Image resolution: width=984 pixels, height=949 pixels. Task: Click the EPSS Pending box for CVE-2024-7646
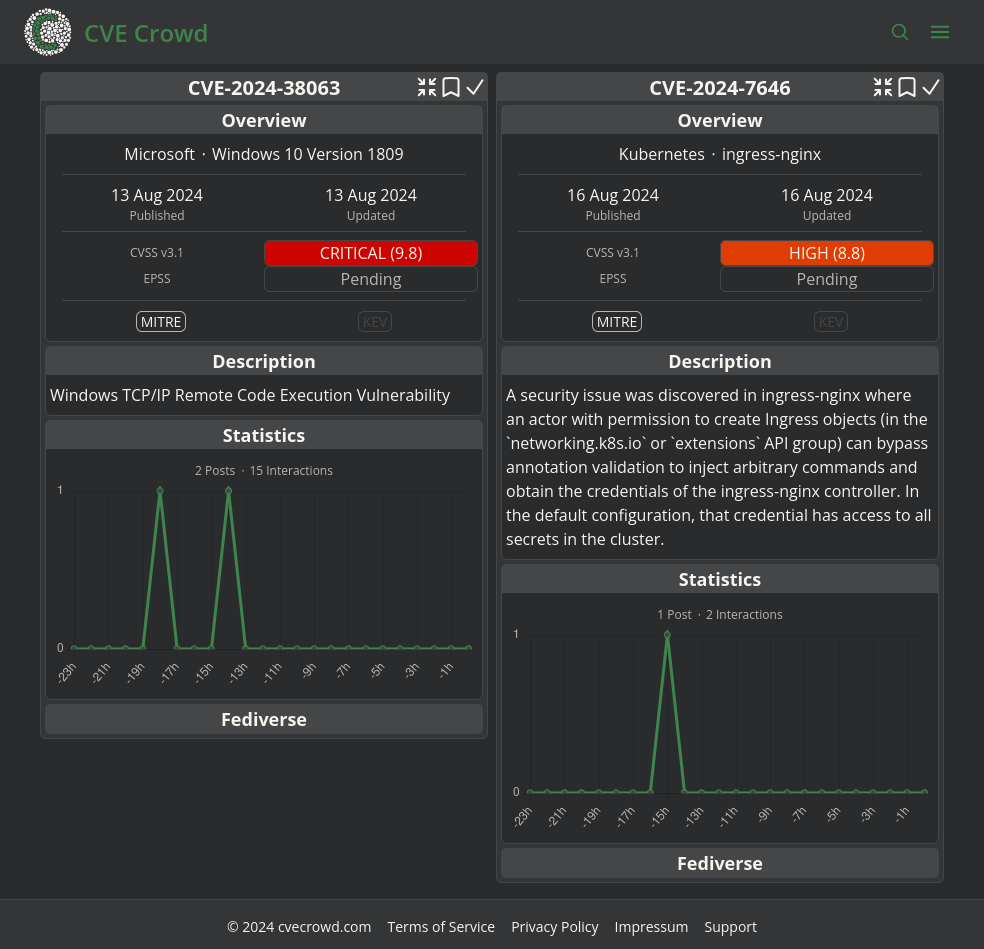826,279
